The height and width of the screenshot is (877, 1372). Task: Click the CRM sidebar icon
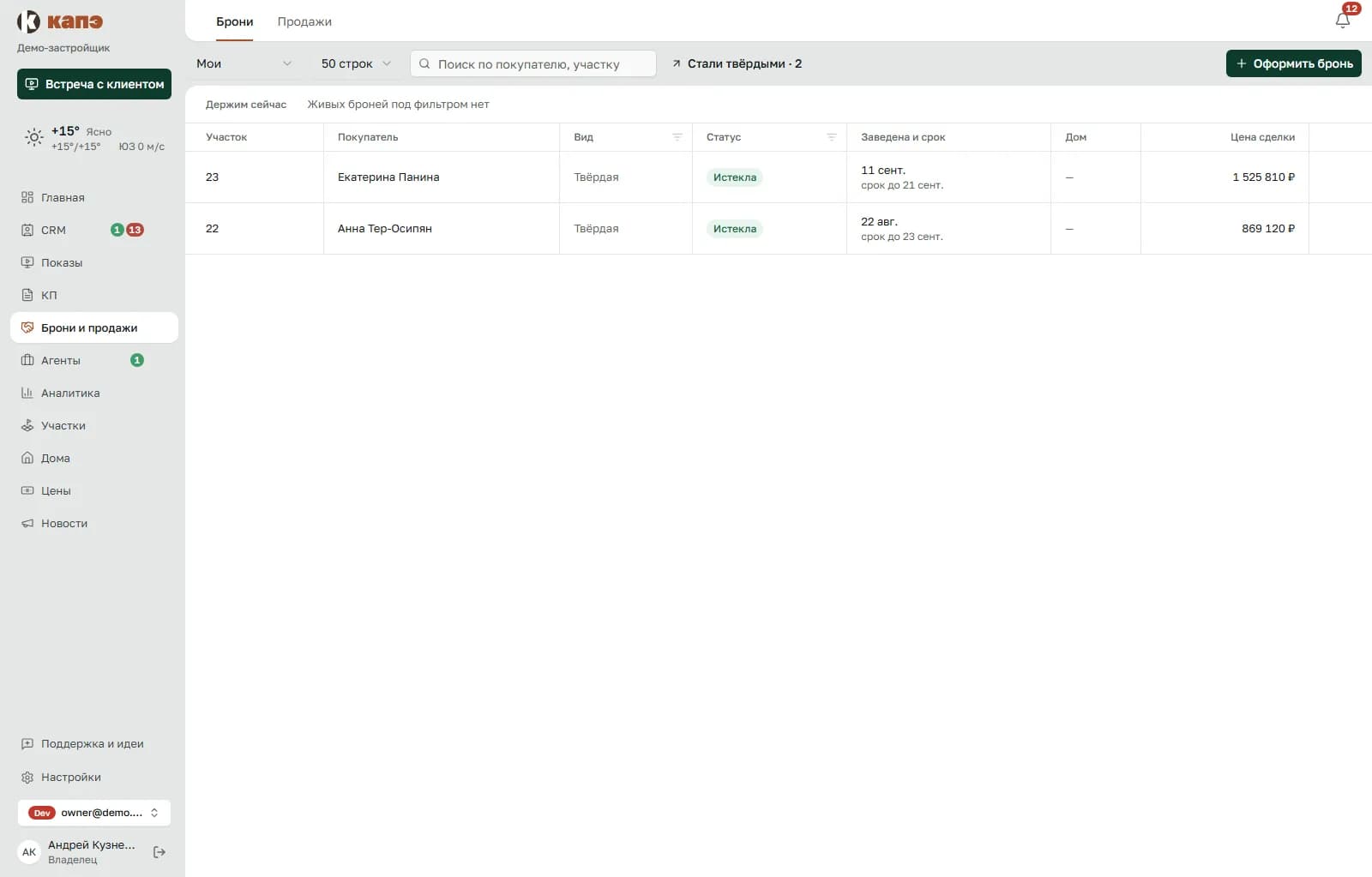pyautogui.click(x=27, y=230)
